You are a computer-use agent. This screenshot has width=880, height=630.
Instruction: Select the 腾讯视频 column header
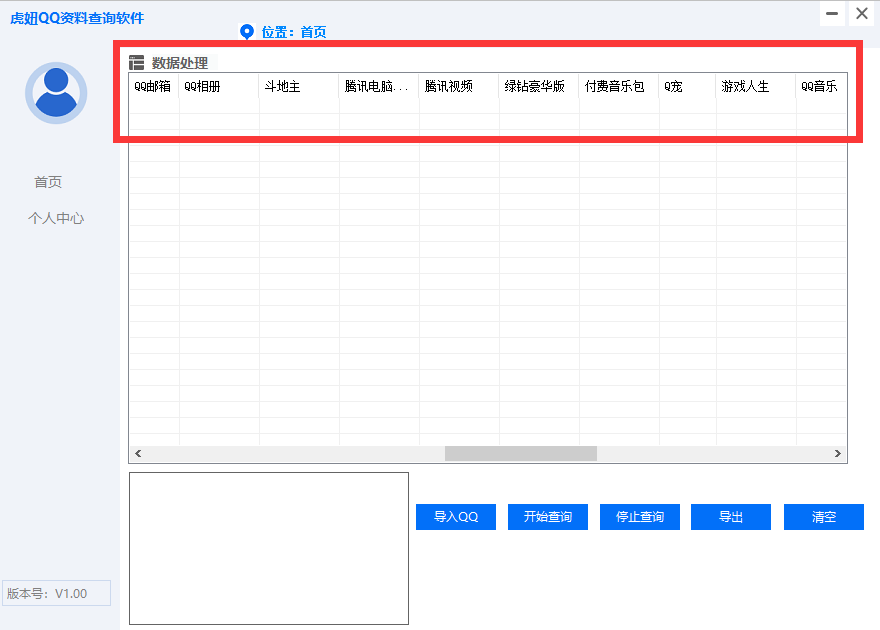tap(459, 86)
